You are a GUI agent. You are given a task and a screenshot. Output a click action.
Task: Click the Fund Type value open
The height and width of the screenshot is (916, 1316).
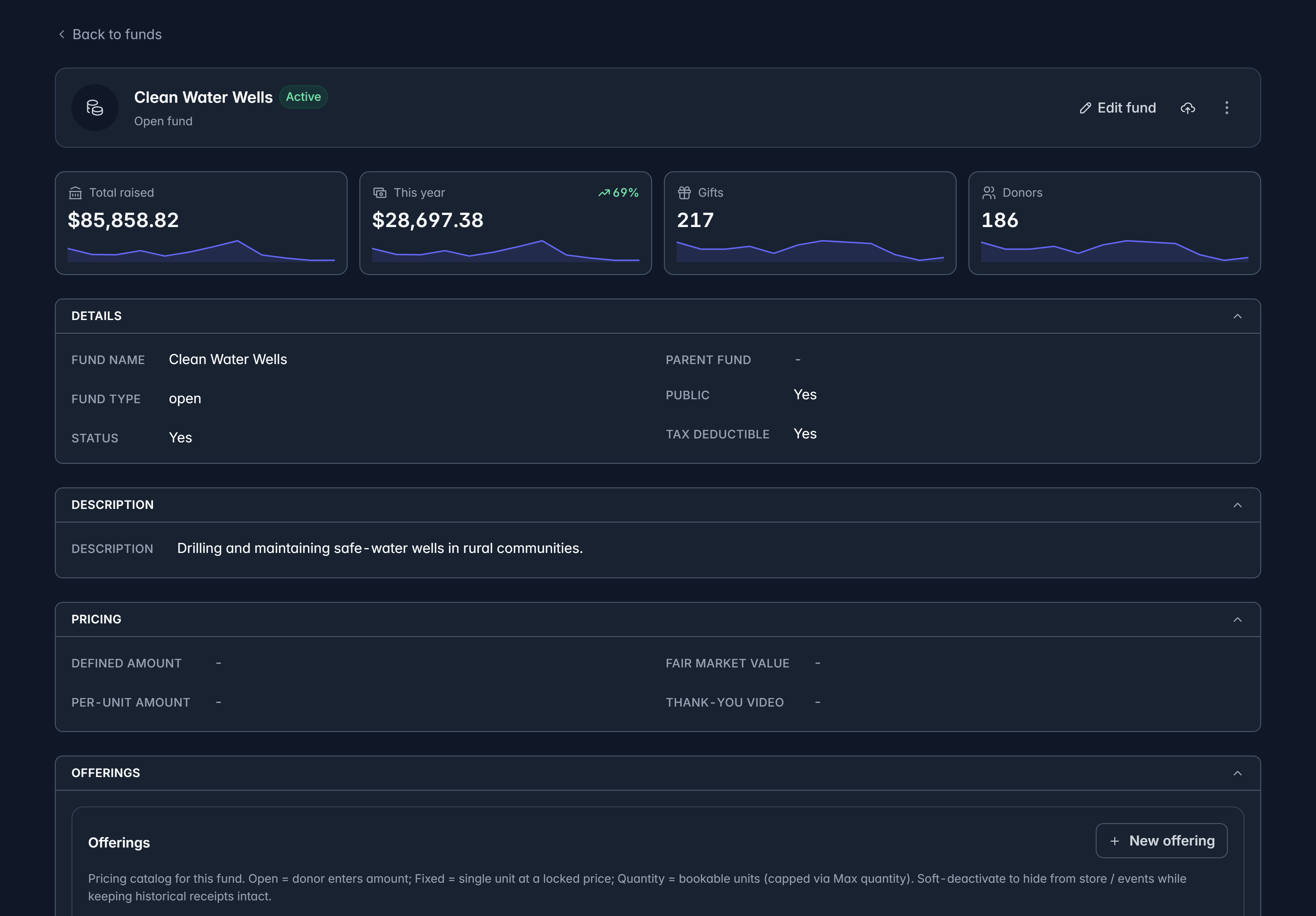[184, 399]
